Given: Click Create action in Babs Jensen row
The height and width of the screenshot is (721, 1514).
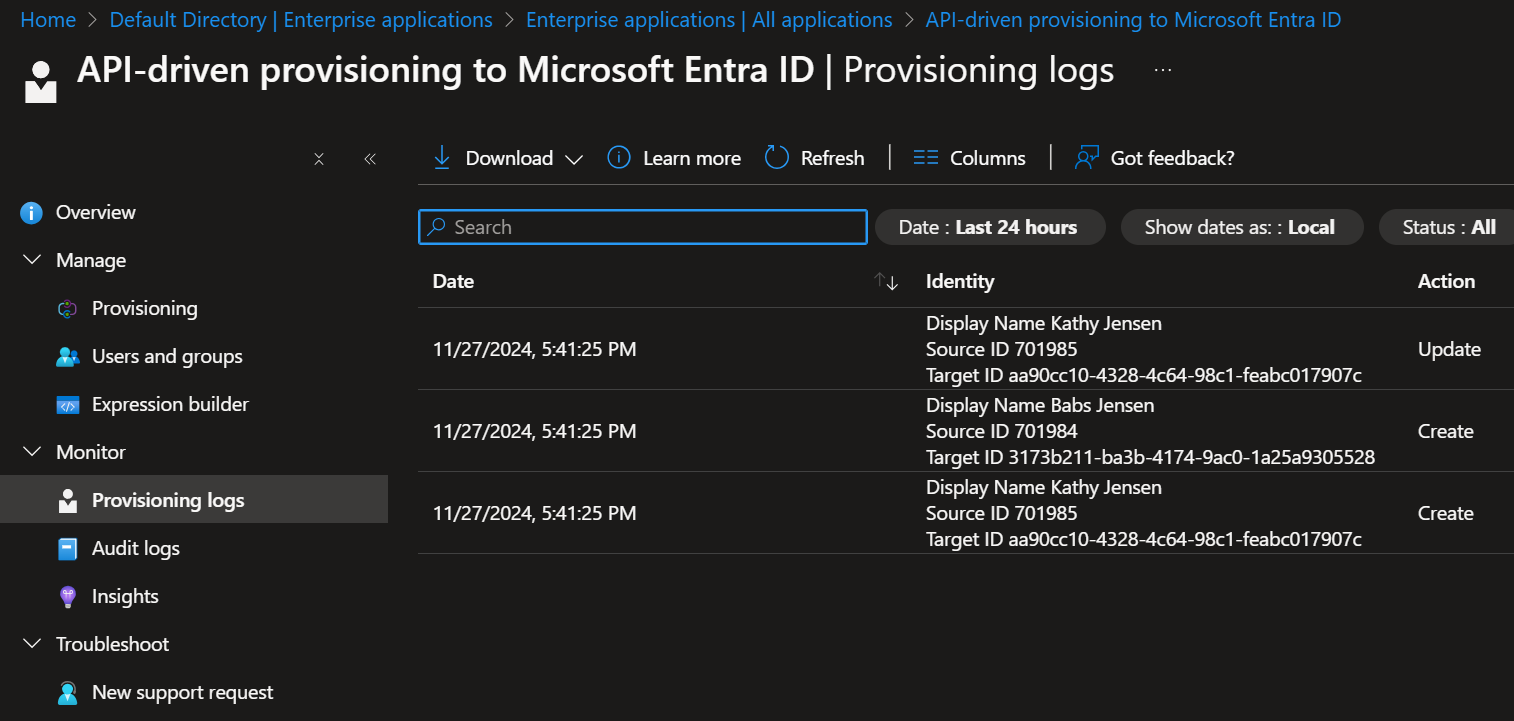Looking at the screenshot, I should (x=1446, y=431).
